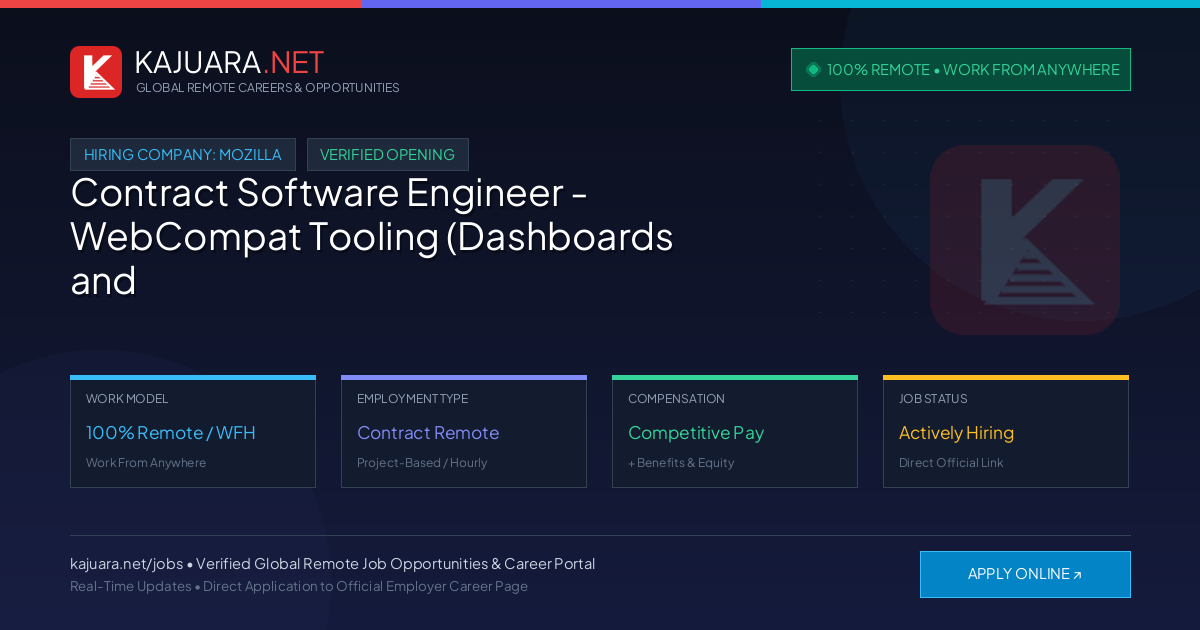
Task: Click the Work From Anywhere subtext
Action: click(146, 463)
